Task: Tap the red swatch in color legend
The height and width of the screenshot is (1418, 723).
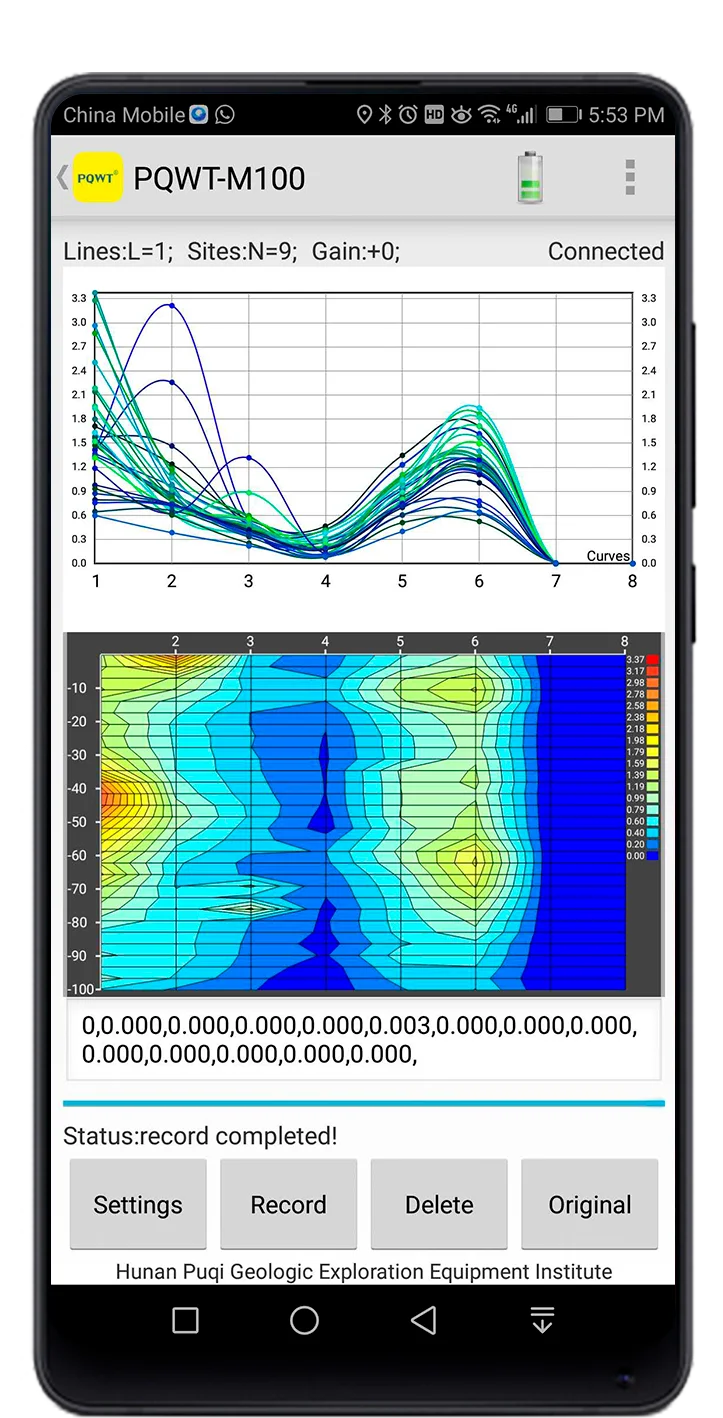Action: pos(652,660)
